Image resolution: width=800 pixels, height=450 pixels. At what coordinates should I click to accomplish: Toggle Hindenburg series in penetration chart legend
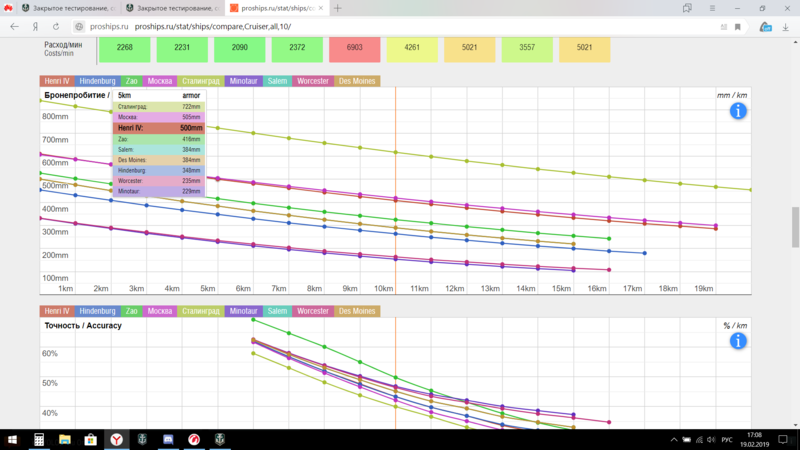(98, 81)
